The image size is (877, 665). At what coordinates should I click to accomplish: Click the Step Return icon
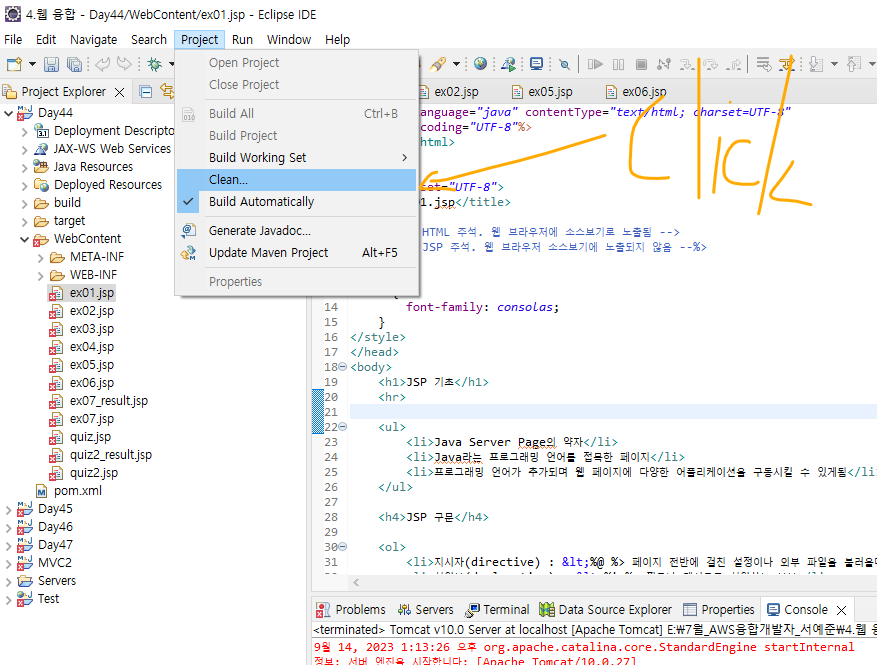pyautogui.click(x=734, y=64)
